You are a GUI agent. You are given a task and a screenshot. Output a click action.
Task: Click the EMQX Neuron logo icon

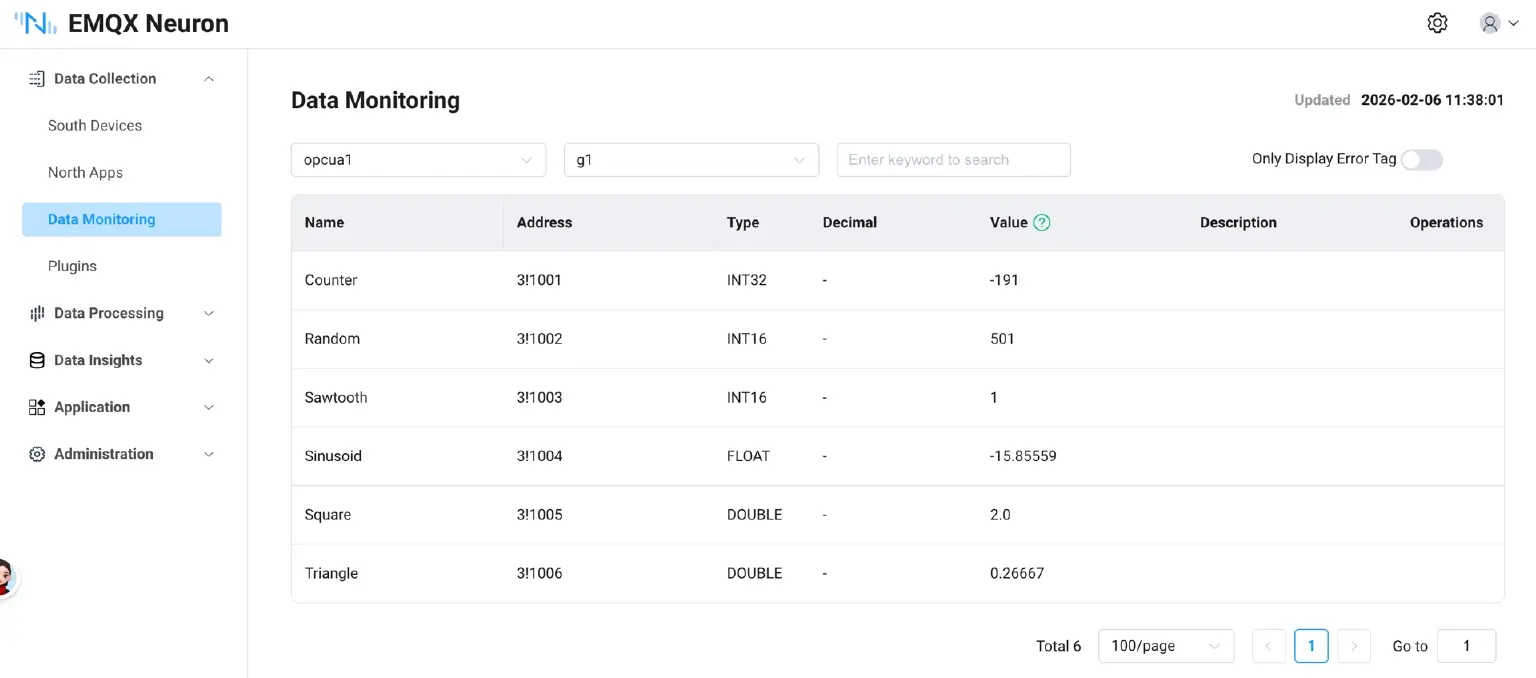pyautogui.click(x=36, y=23)
